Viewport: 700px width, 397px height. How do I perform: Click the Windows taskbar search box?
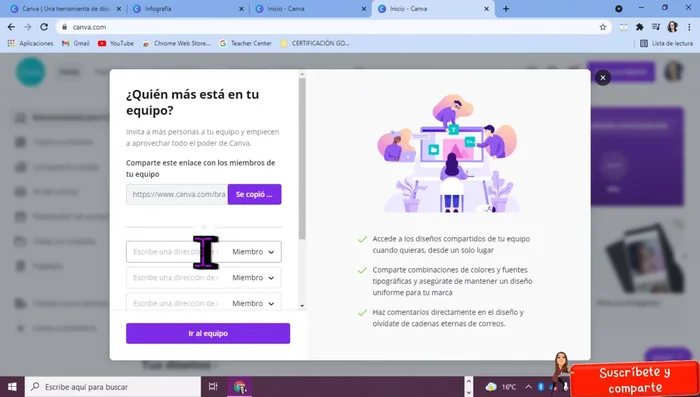pyautogui.click(x=112, y=387)
